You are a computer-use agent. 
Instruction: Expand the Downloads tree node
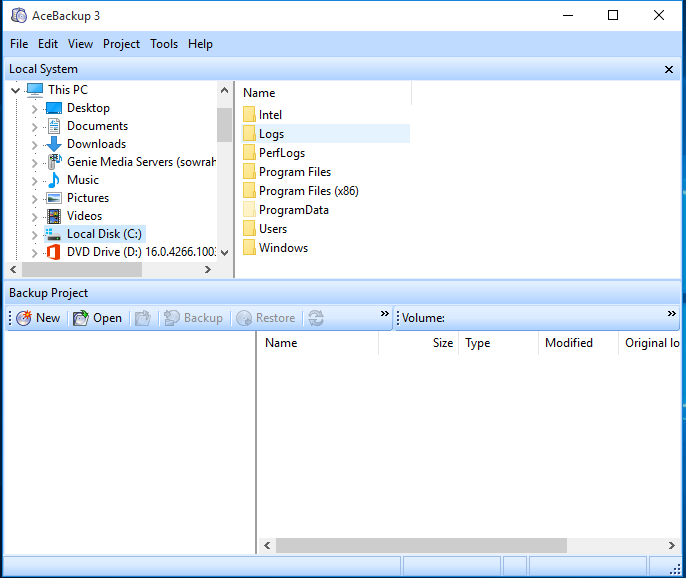click(35, 145)
